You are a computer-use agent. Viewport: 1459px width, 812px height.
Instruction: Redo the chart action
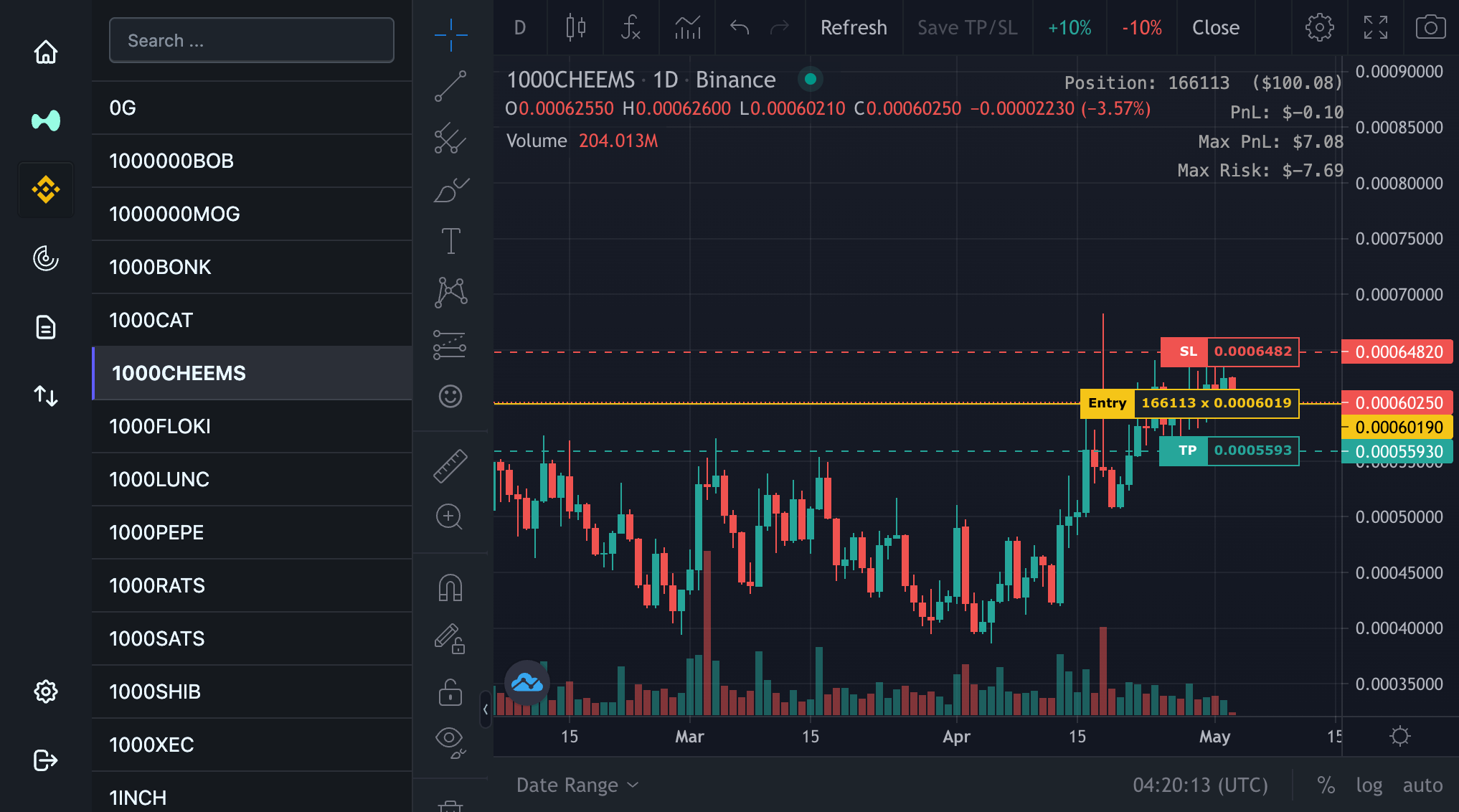coord(780,27)
